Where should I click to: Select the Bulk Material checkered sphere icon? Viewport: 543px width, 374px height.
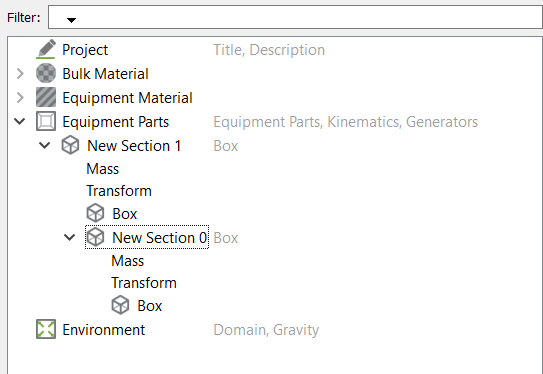coord(46,73)
